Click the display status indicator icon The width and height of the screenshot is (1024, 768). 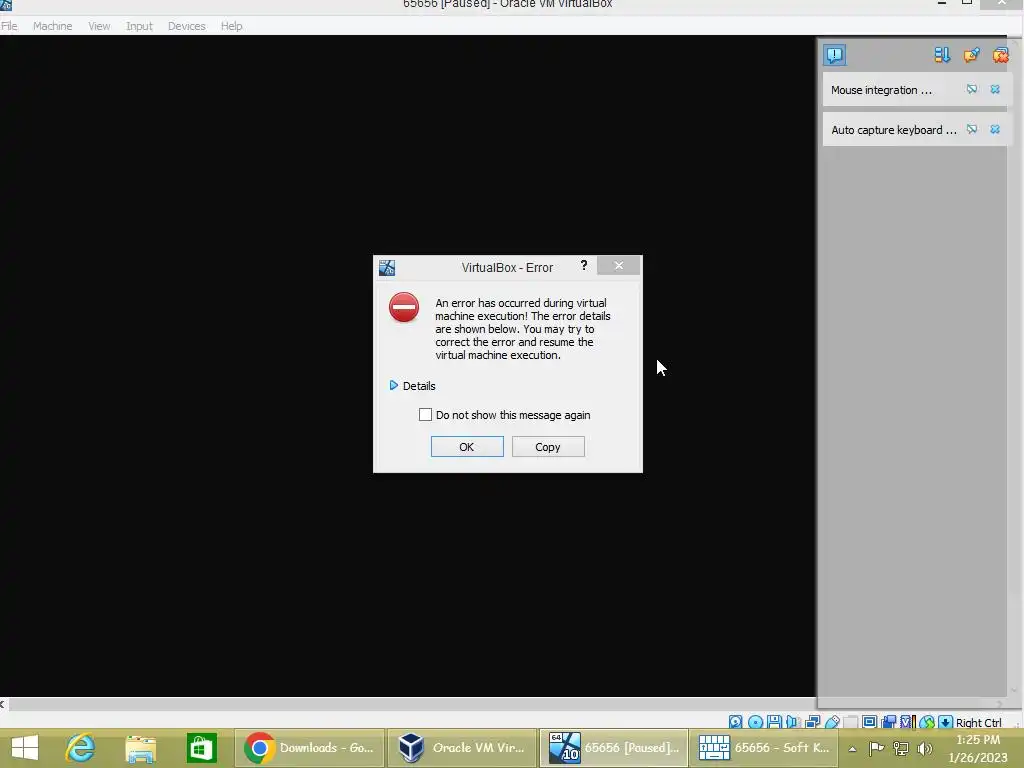coord(869,721)
